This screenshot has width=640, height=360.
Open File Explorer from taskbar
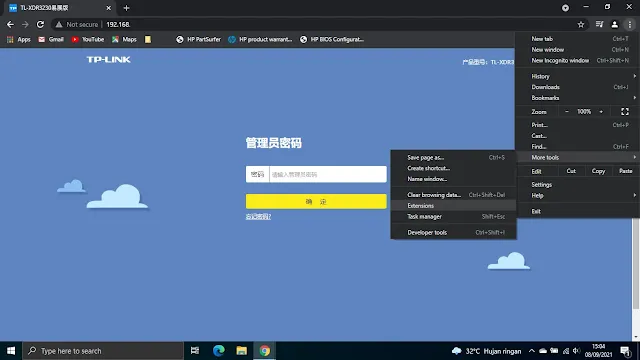(242, 351)
